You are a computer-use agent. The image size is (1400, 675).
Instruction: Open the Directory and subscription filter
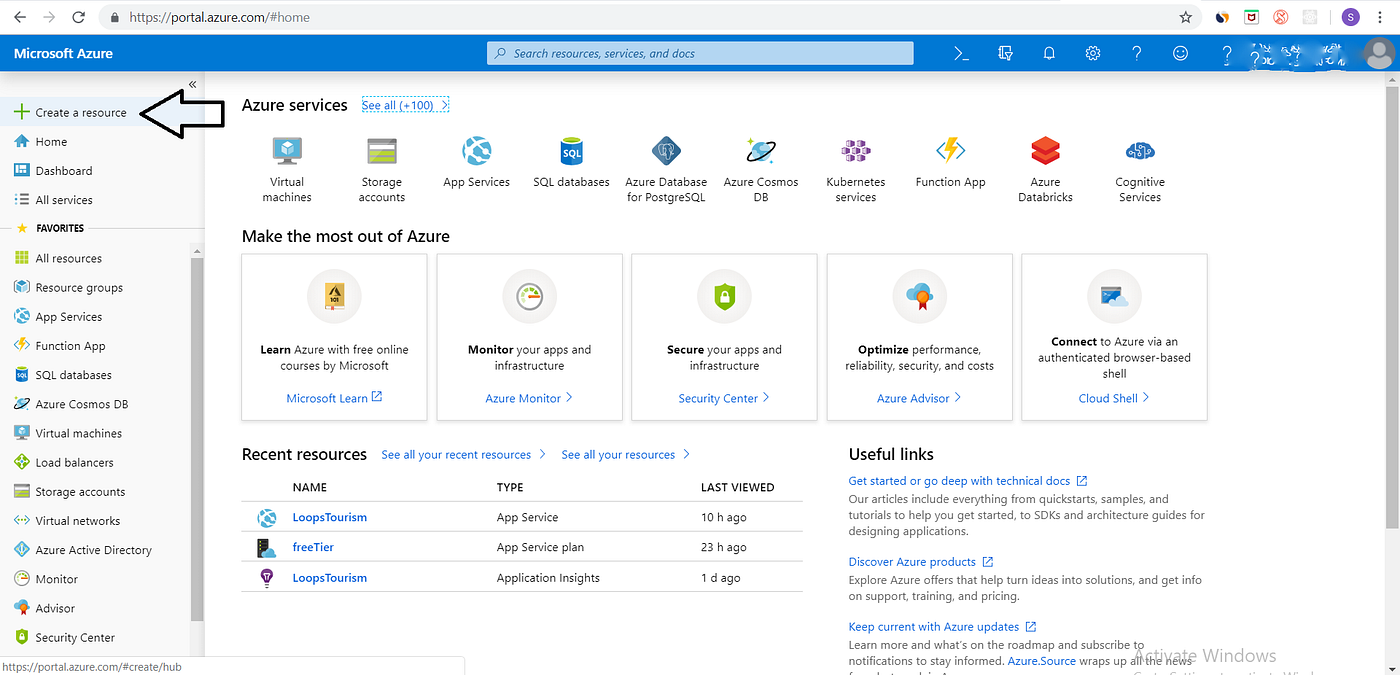click(x=1004, y=53)
